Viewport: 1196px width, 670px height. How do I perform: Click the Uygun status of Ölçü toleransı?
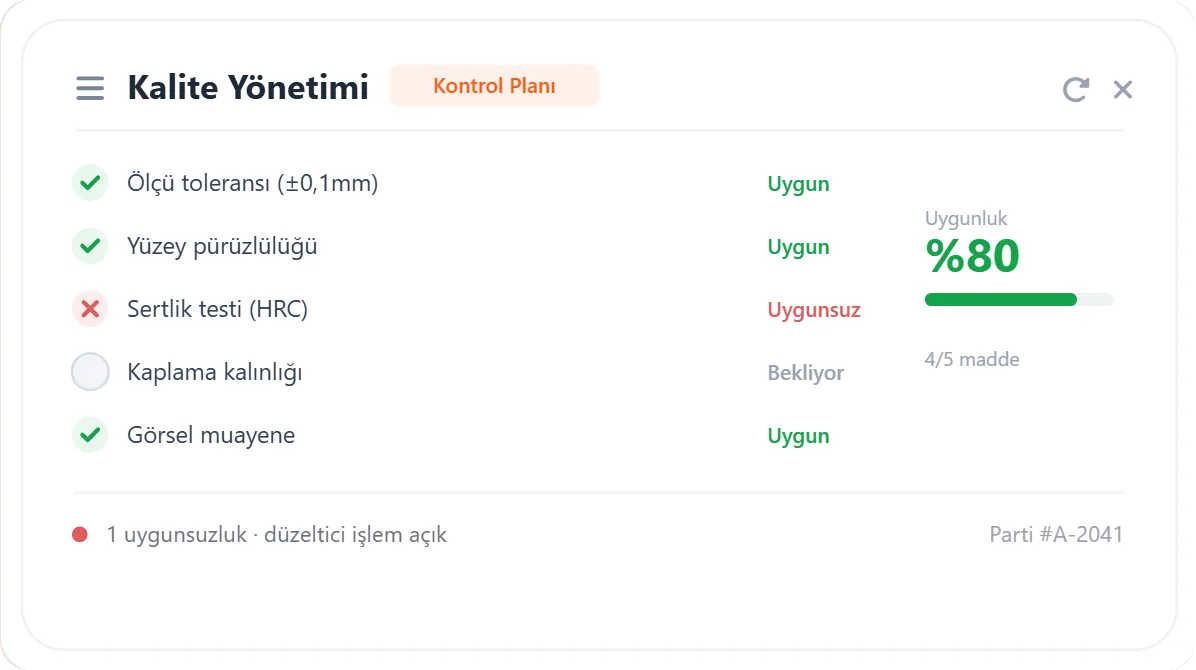(798, 184)
